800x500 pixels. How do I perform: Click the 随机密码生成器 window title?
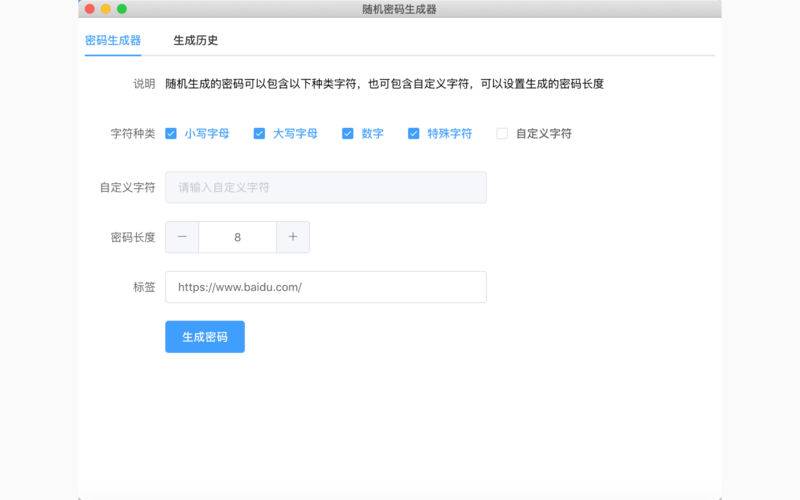(x=399, y=9)
